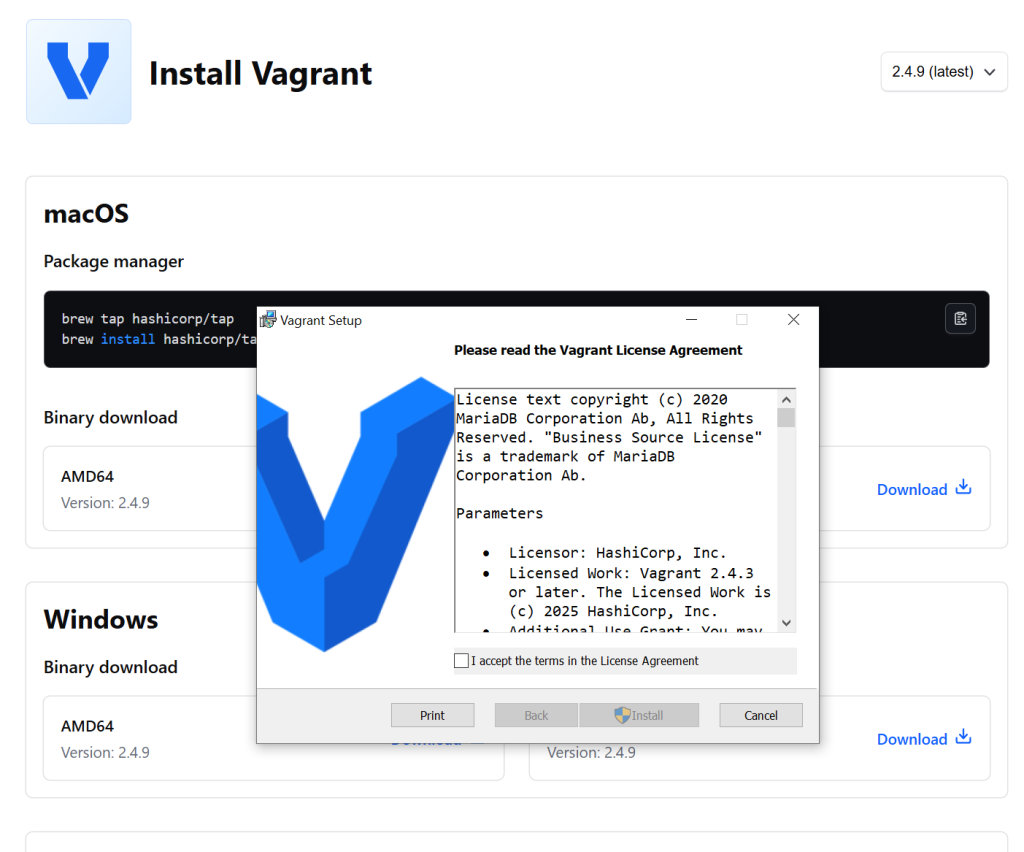The height and width of the screenshot is (852, 1024).
Task: Click the Print button in the setup dialog
Action: (x=432, y=715)
